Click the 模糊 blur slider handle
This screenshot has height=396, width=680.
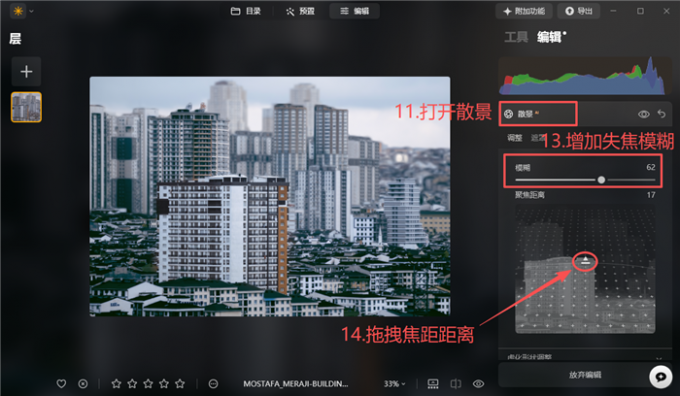[x=601, y=180]
